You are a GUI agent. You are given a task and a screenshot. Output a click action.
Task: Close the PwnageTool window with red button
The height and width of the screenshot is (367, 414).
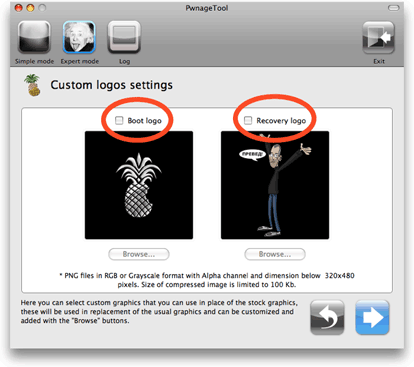[19, 8]
